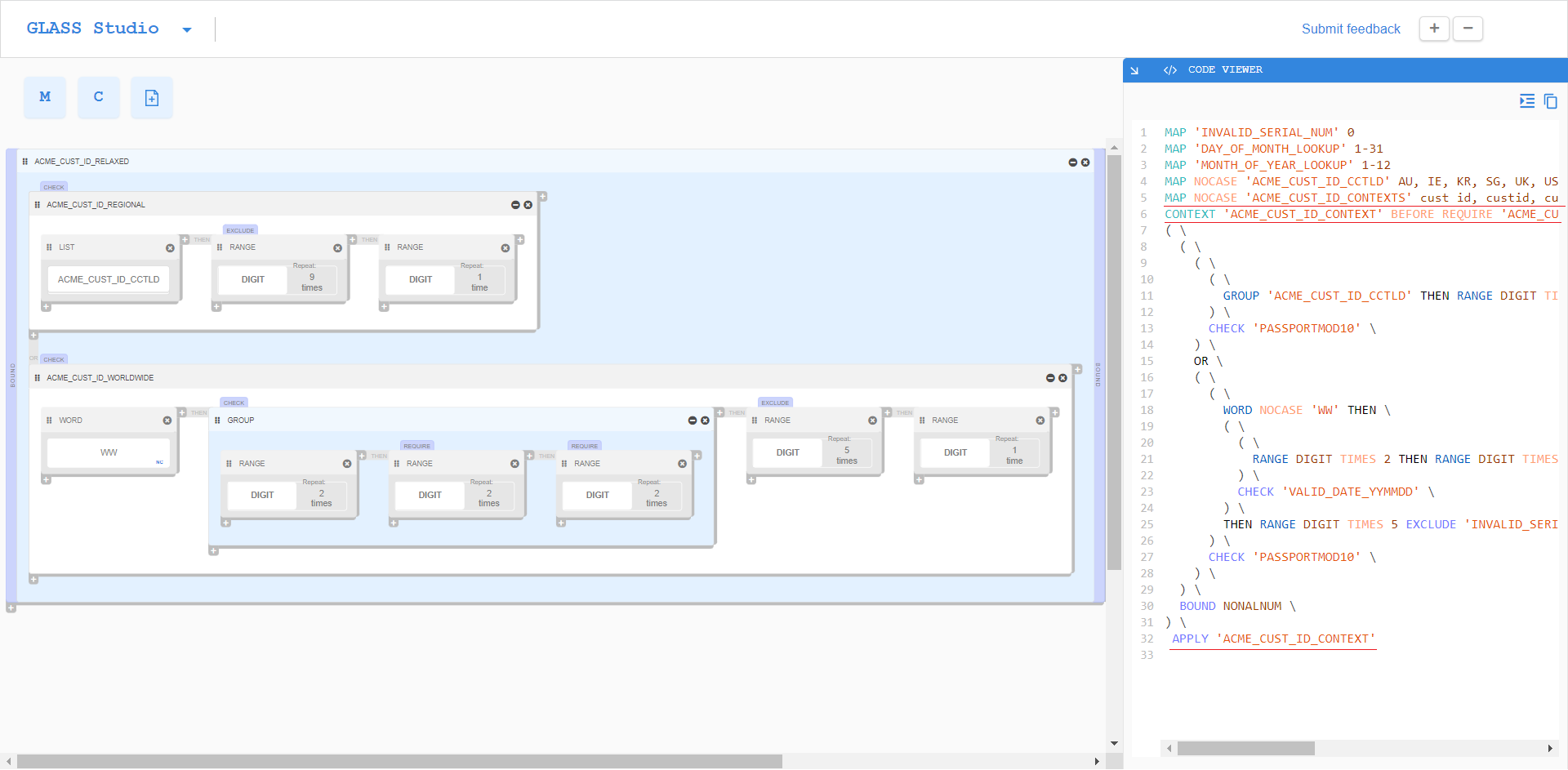
Task: Grab the drag handle of ACME_CUST_ID_RELAXED
Action: [24, 162]
